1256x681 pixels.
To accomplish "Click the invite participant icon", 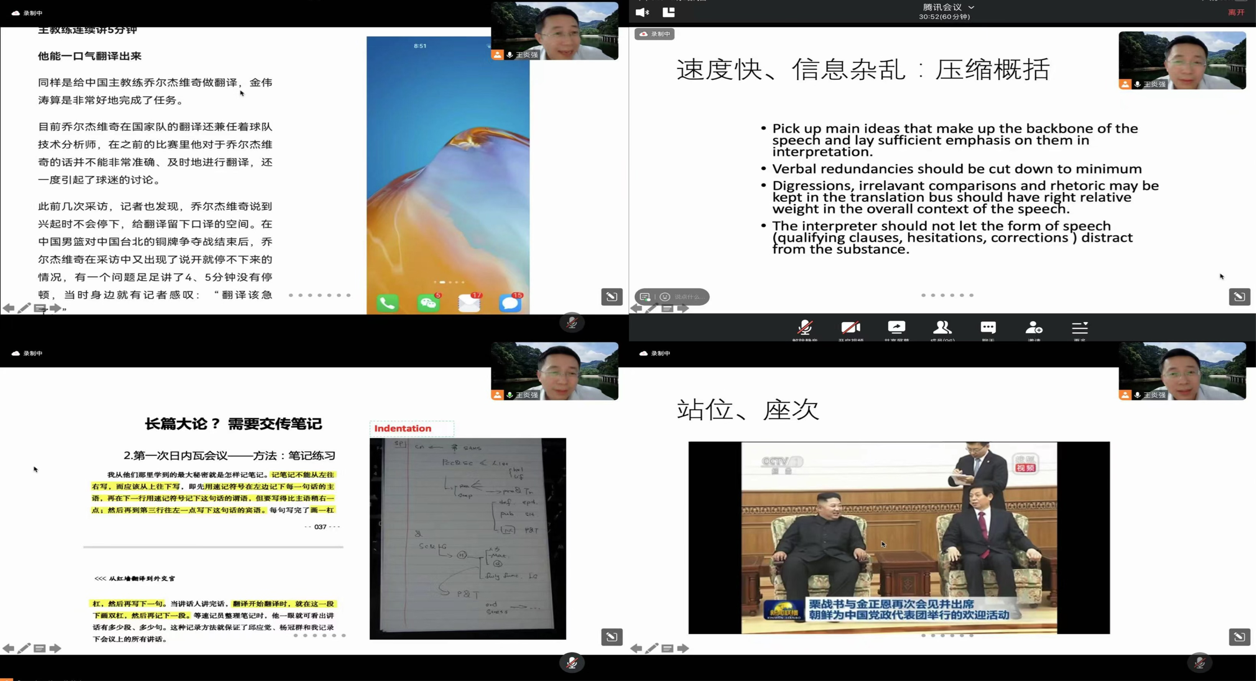I will click(1034, 328).
